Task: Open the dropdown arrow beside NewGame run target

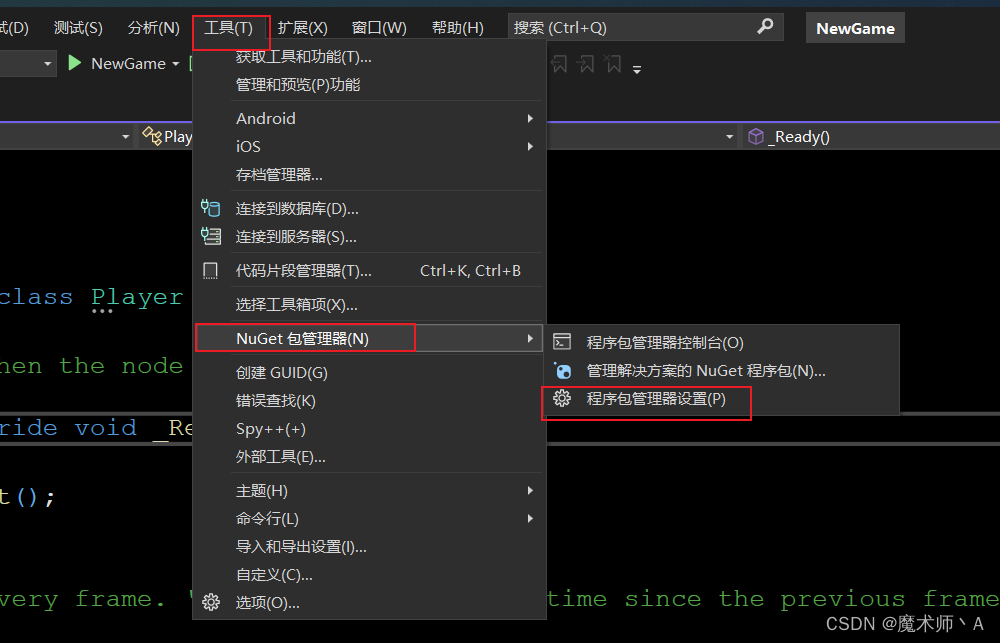Action: (x=176, y=62)
